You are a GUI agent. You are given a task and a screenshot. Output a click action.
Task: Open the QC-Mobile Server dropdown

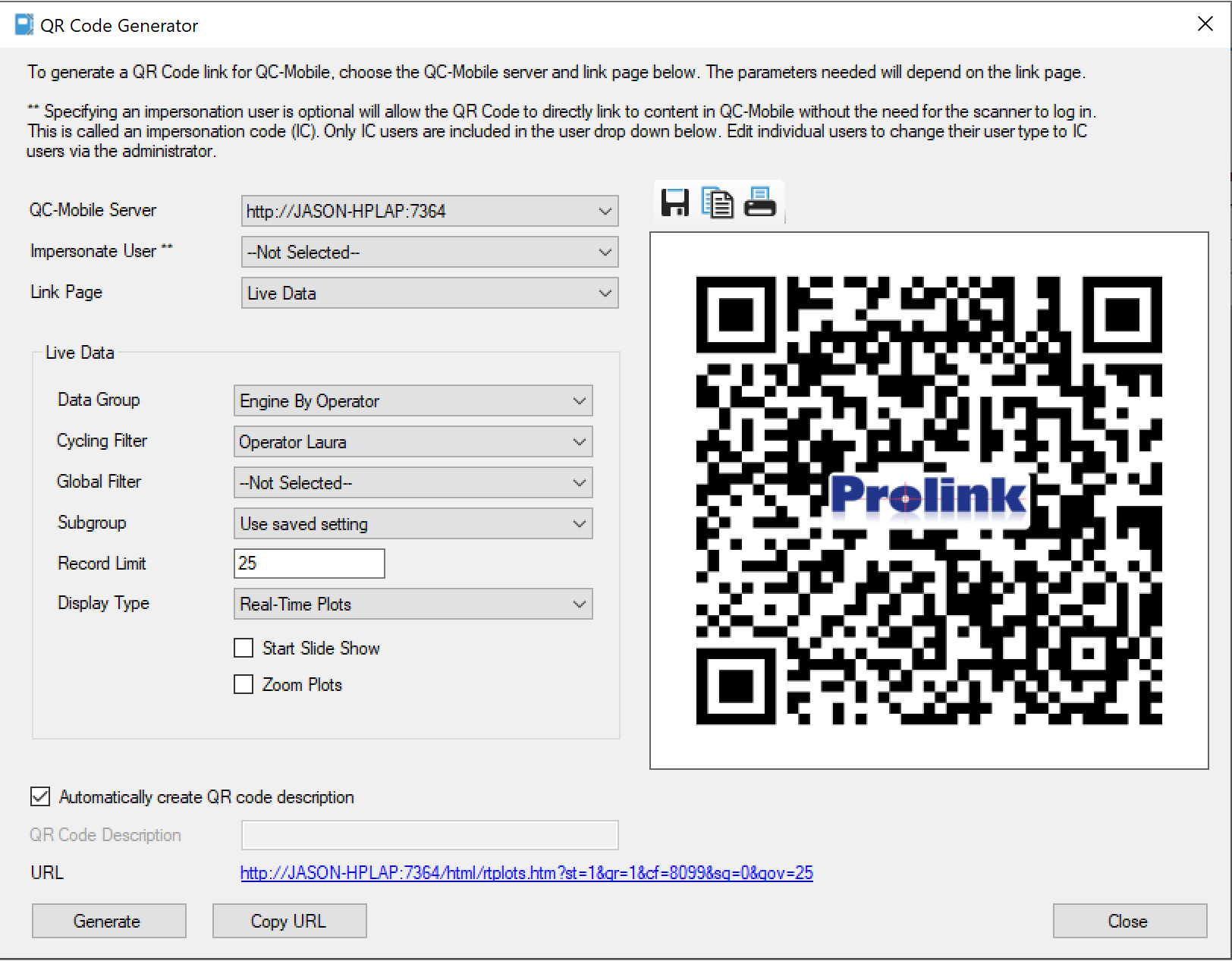(x=429, y=211)
